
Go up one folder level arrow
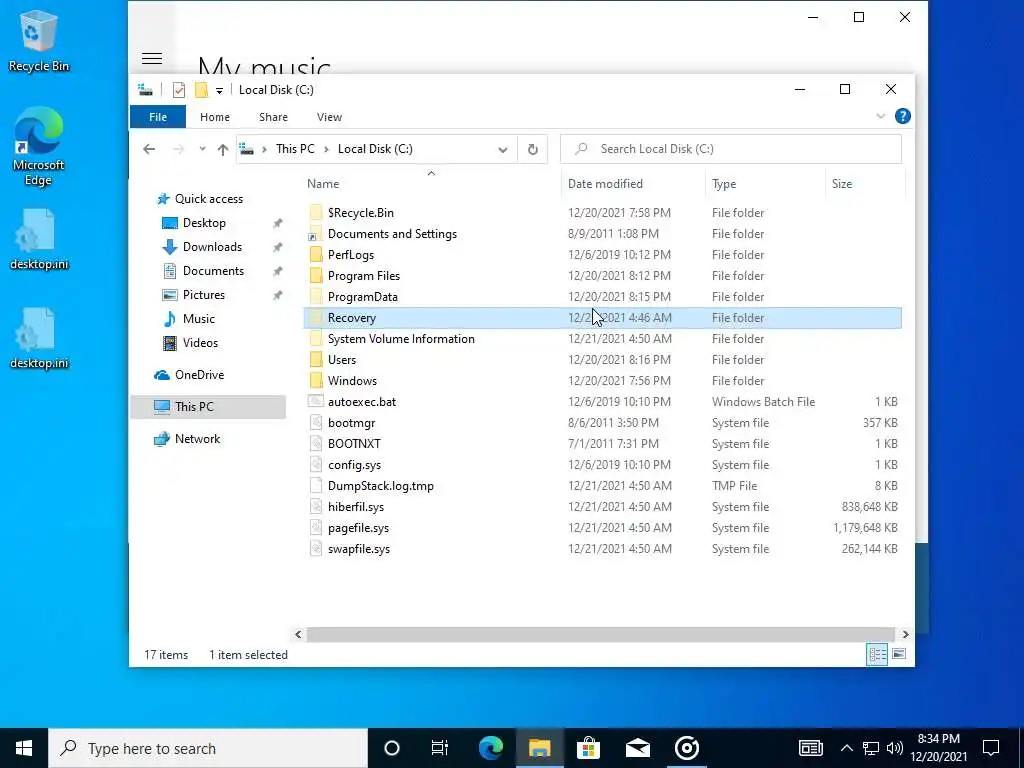pos(223,150)
